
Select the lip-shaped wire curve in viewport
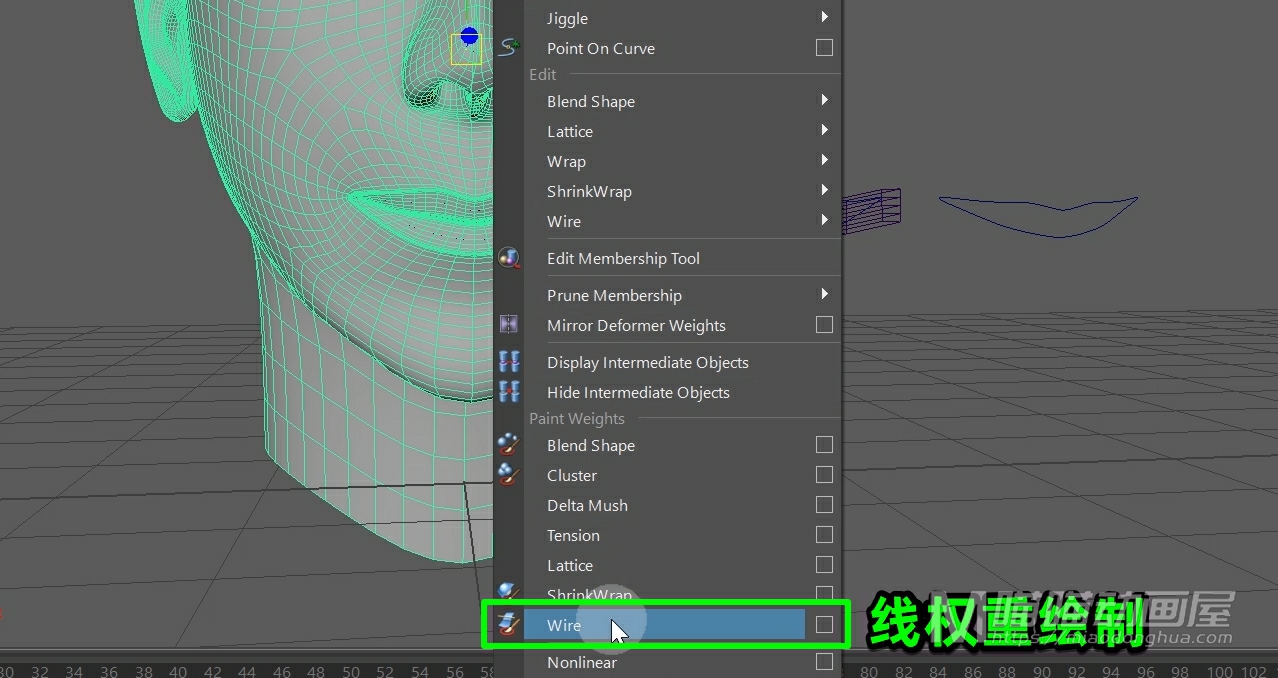point(1038,215)
